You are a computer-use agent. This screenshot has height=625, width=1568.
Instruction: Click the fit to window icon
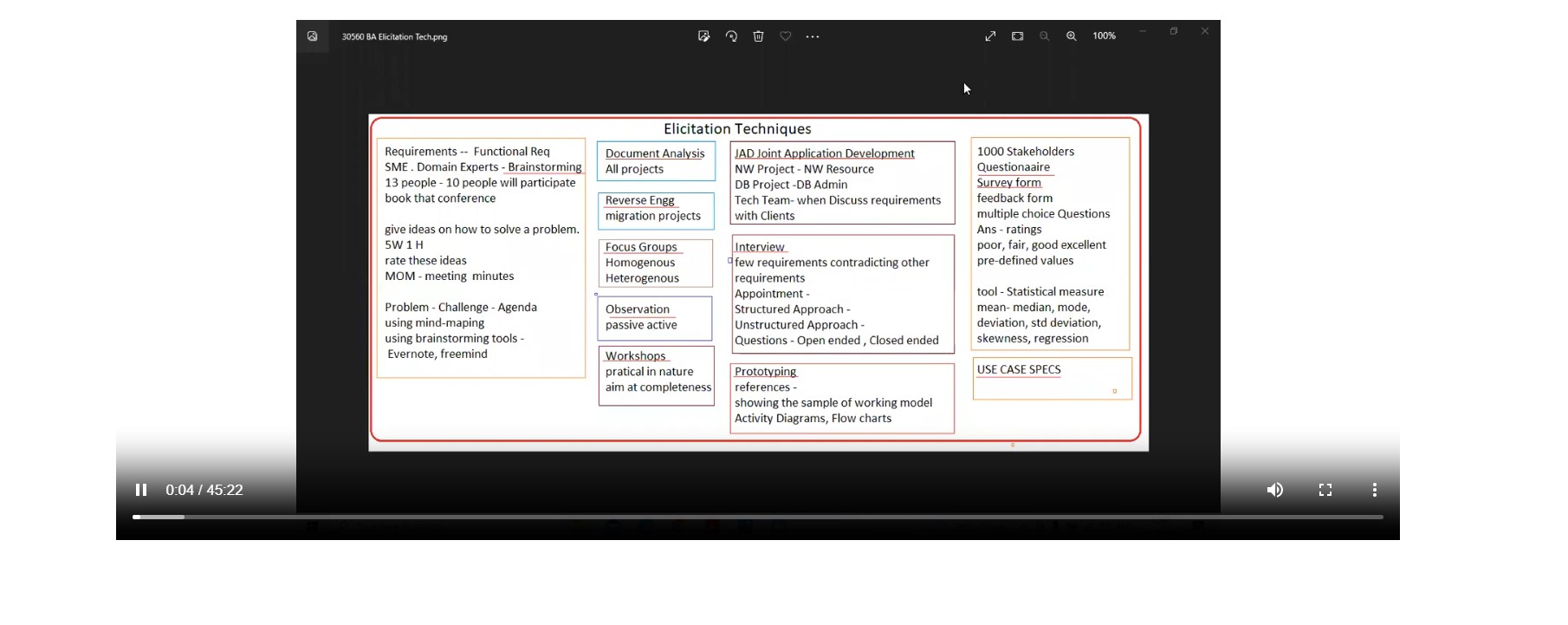coord(1017,36)
